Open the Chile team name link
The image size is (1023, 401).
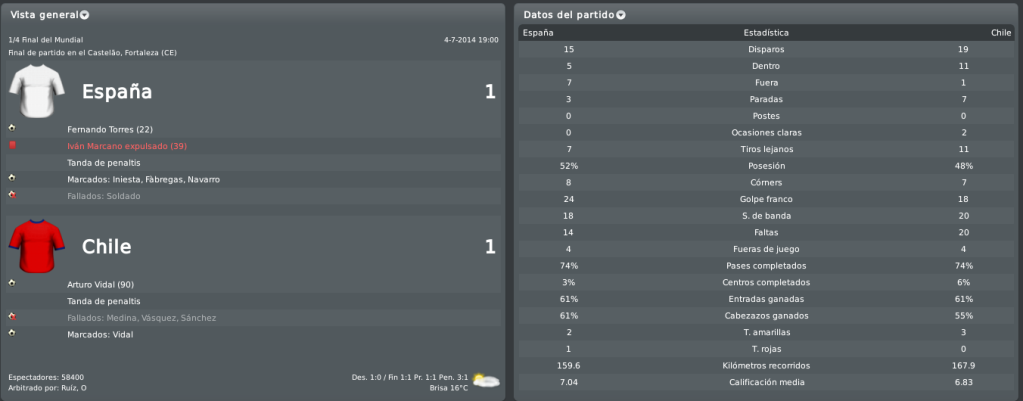[x=106, y=246]
